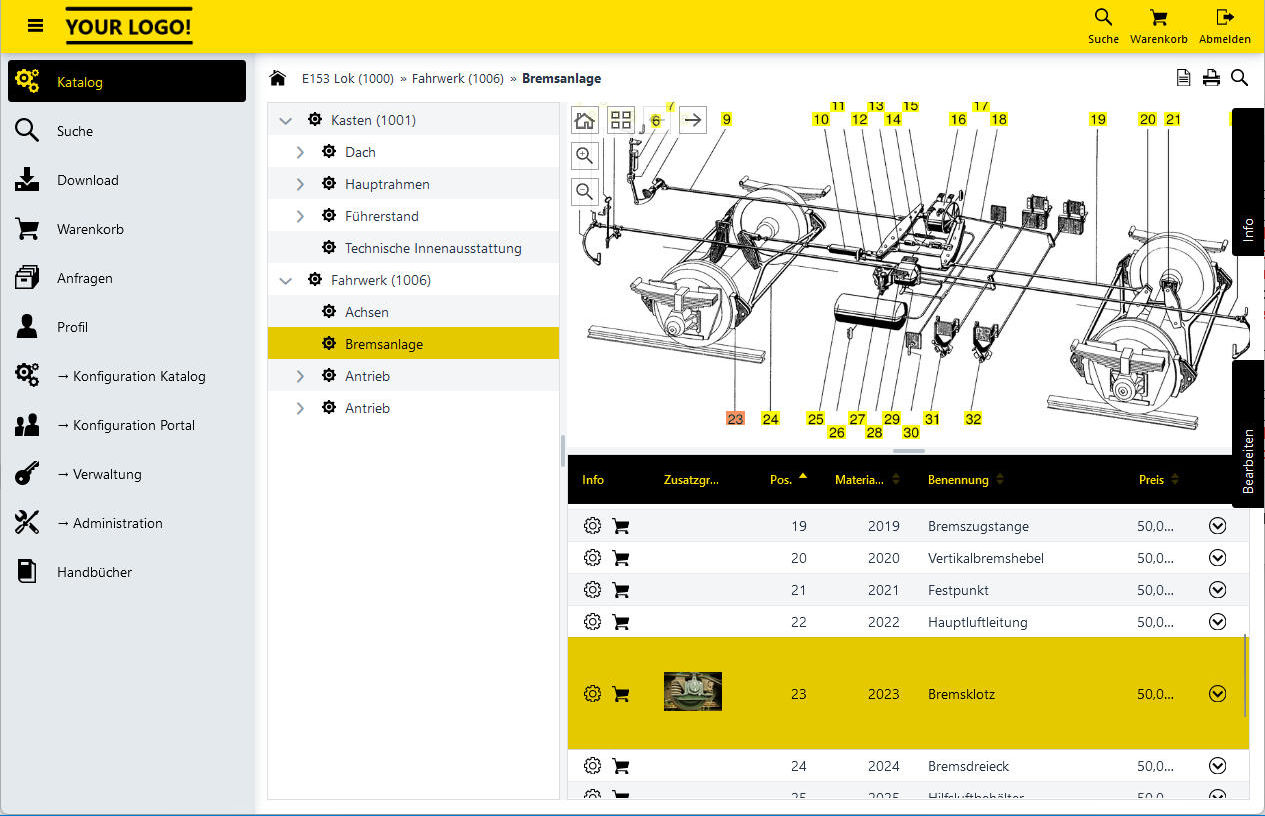Open the Download sidebar menu item
This screenshot has width=1265, height=816.
click(87, 180)
